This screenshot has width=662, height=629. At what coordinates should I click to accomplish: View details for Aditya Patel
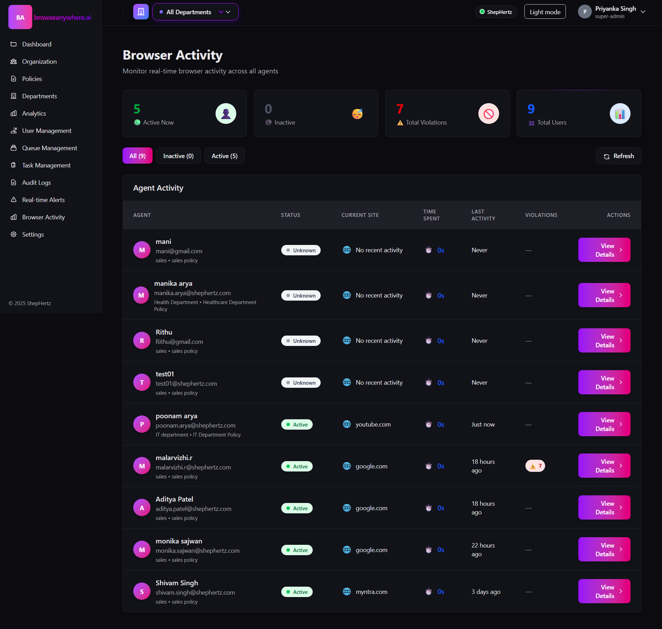tap(604, 508)
